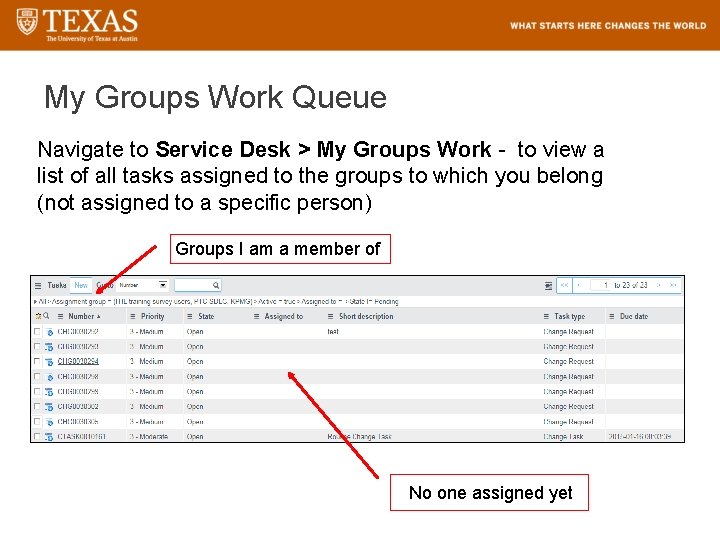Sort by the Priority column header

point(152,316)
